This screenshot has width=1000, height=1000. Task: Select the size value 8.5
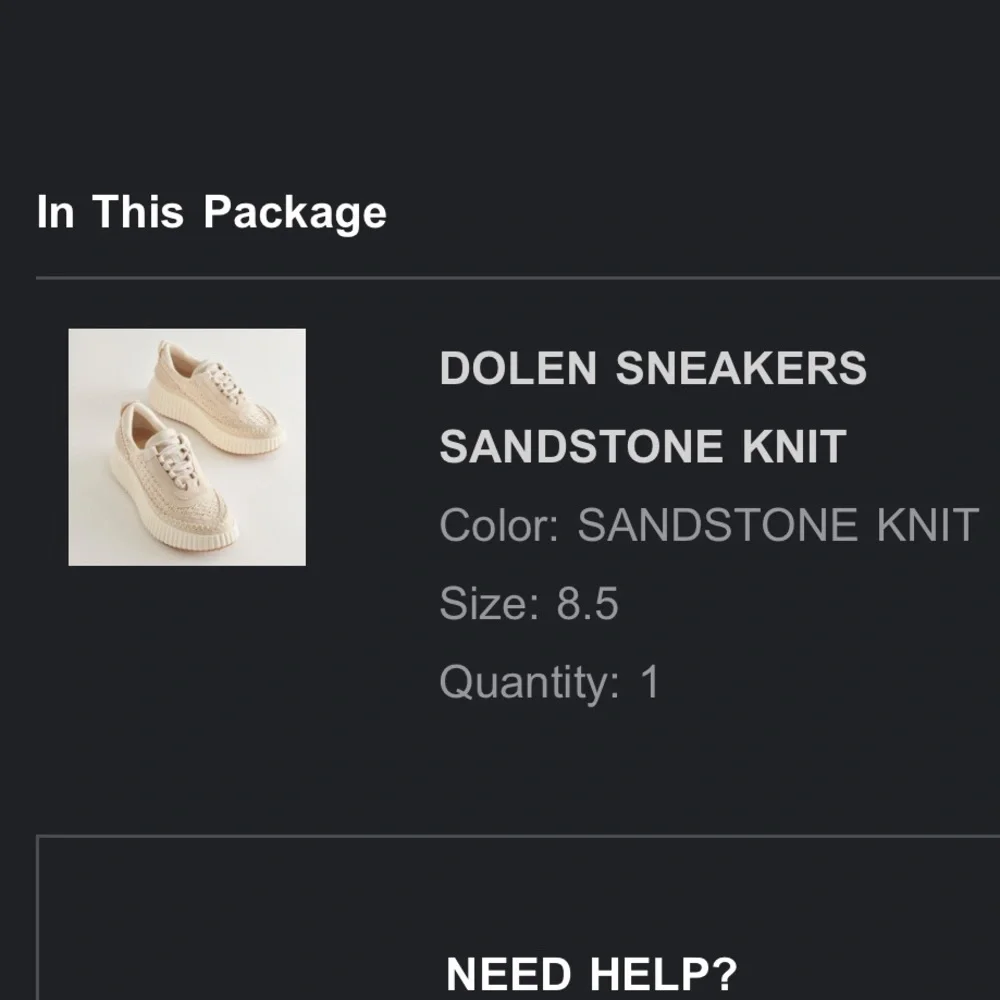588,604
